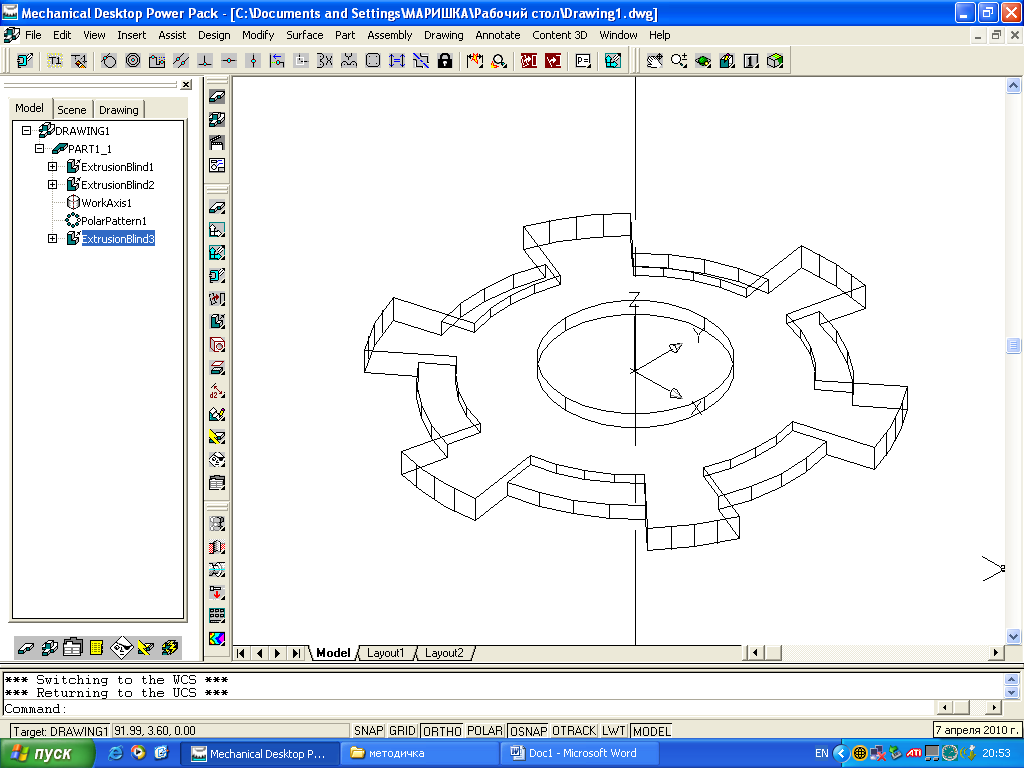Open the Layout2 tab
Viewport: 1024px width, 768px height.
(x=444, y=653)
